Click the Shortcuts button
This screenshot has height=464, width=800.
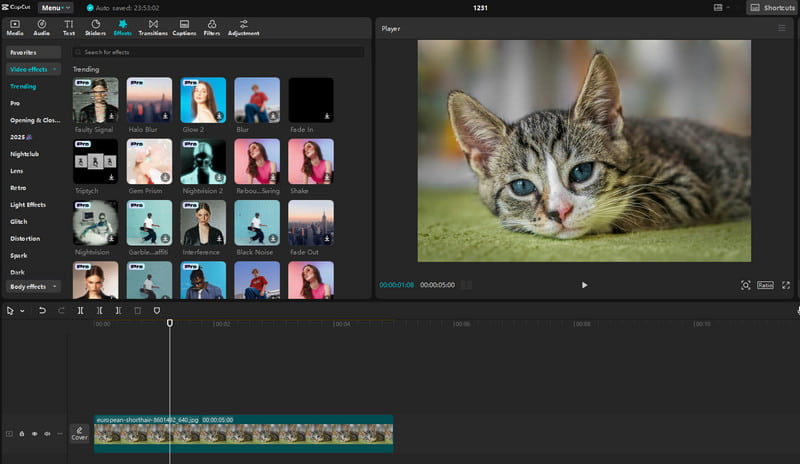(x=772, y=8)
